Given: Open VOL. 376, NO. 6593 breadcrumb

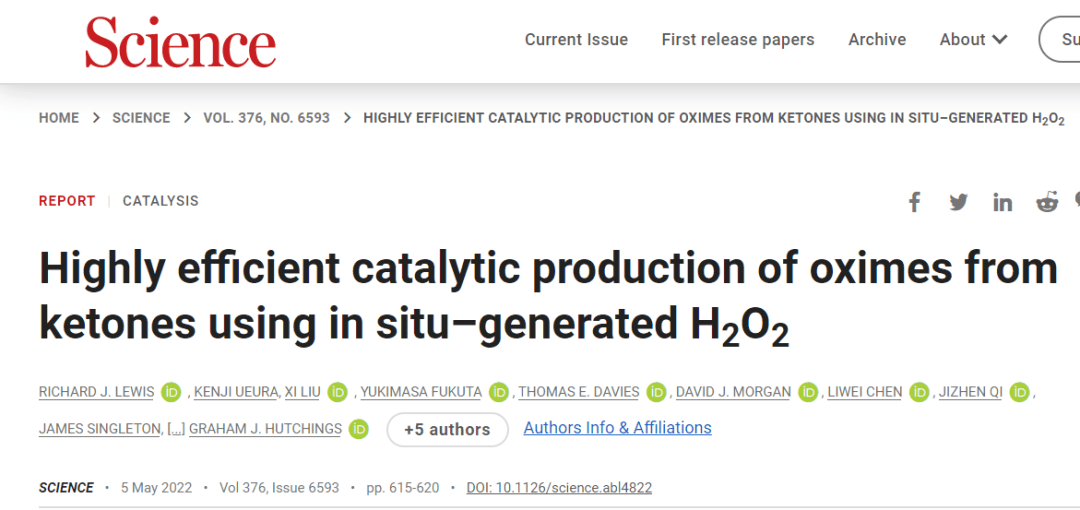Looking at the screenshot, I should 266,118.
